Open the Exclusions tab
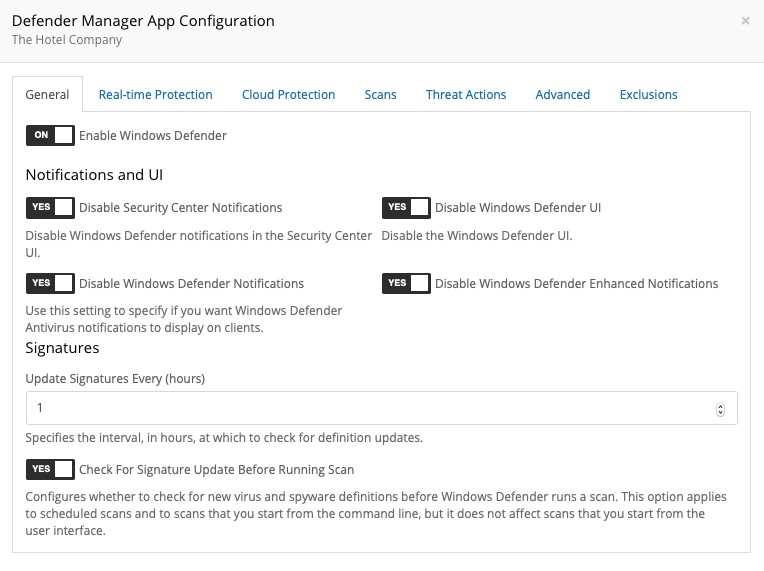The width and height of the screenshot is (764, 571). coord(649,95)
